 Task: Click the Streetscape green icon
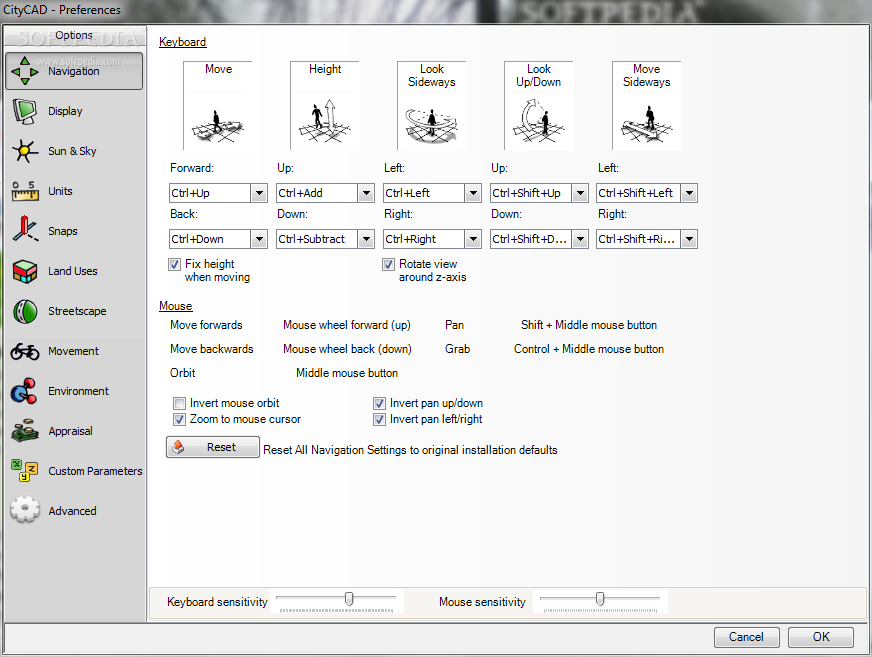click(24, 312)
